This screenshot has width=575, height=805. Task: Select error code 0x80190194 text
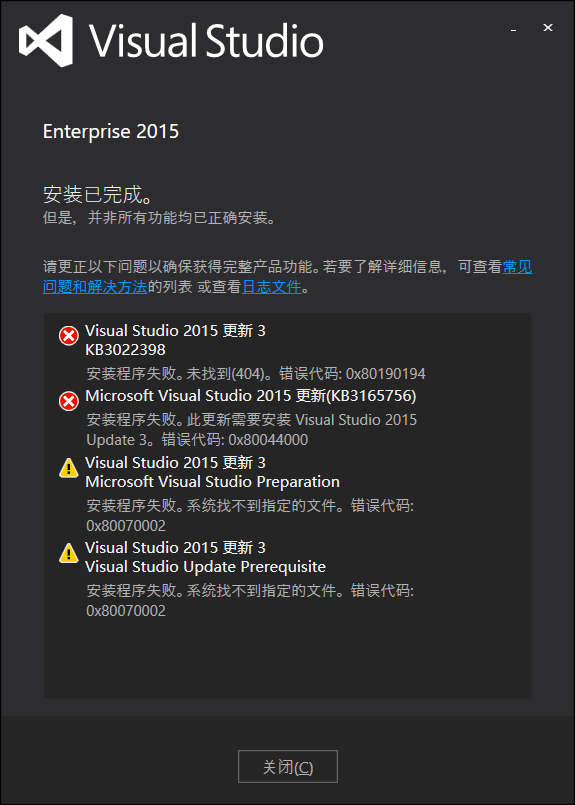[x=386, y=374]
